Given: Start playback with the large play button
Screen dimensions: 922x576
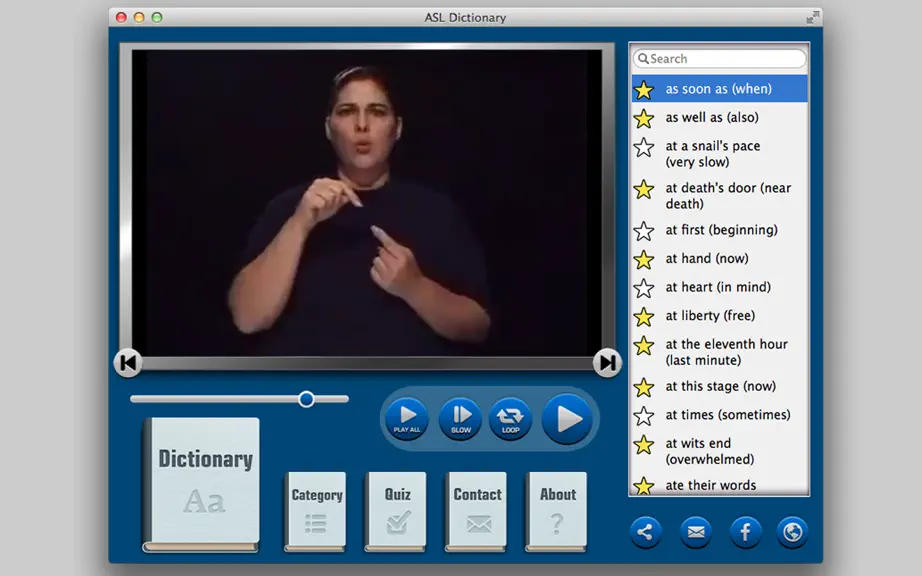Looking at the screenshot, I should pyautogui.click(x=567, y=418).
